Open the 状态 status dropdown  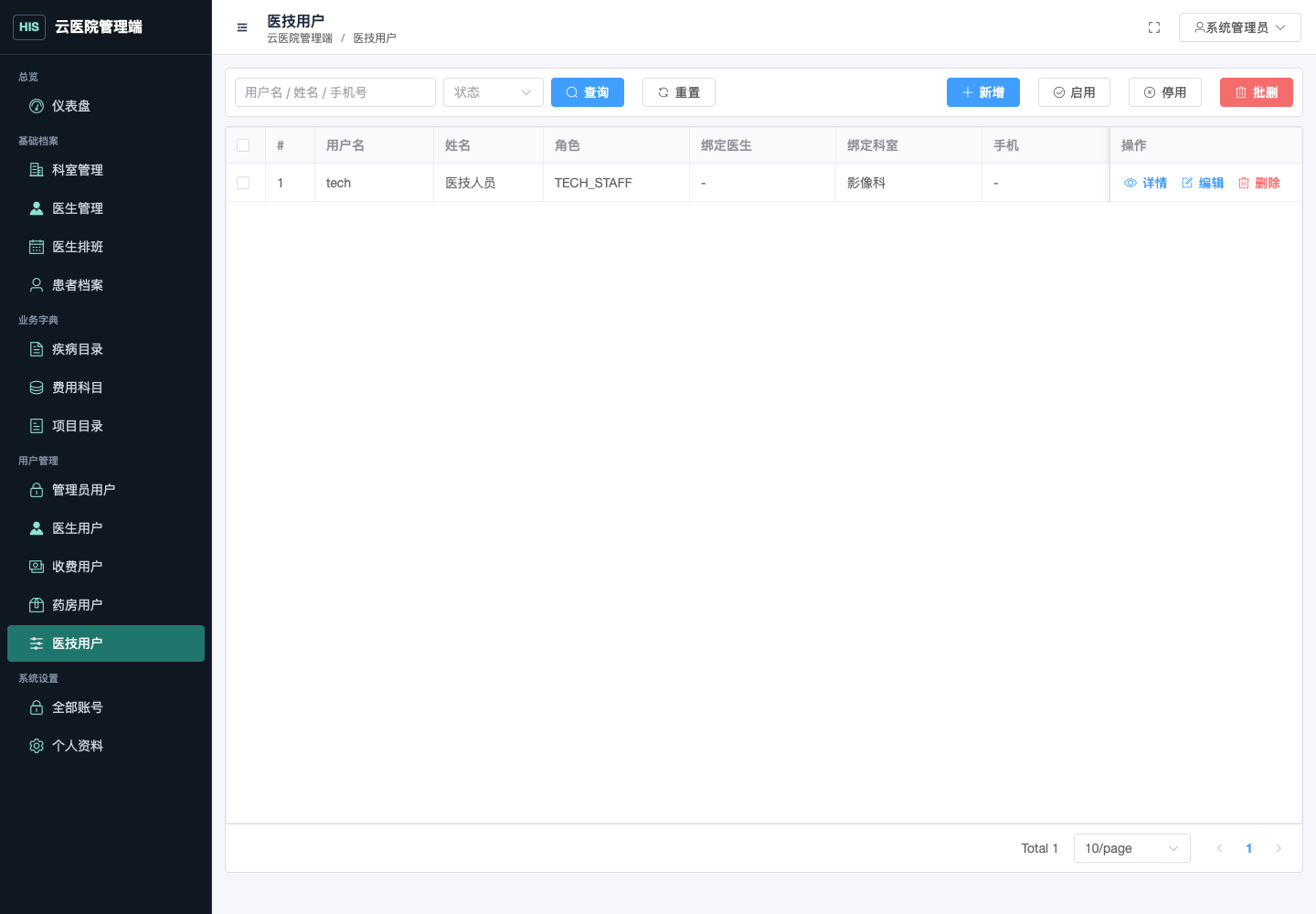pos(493,92)
